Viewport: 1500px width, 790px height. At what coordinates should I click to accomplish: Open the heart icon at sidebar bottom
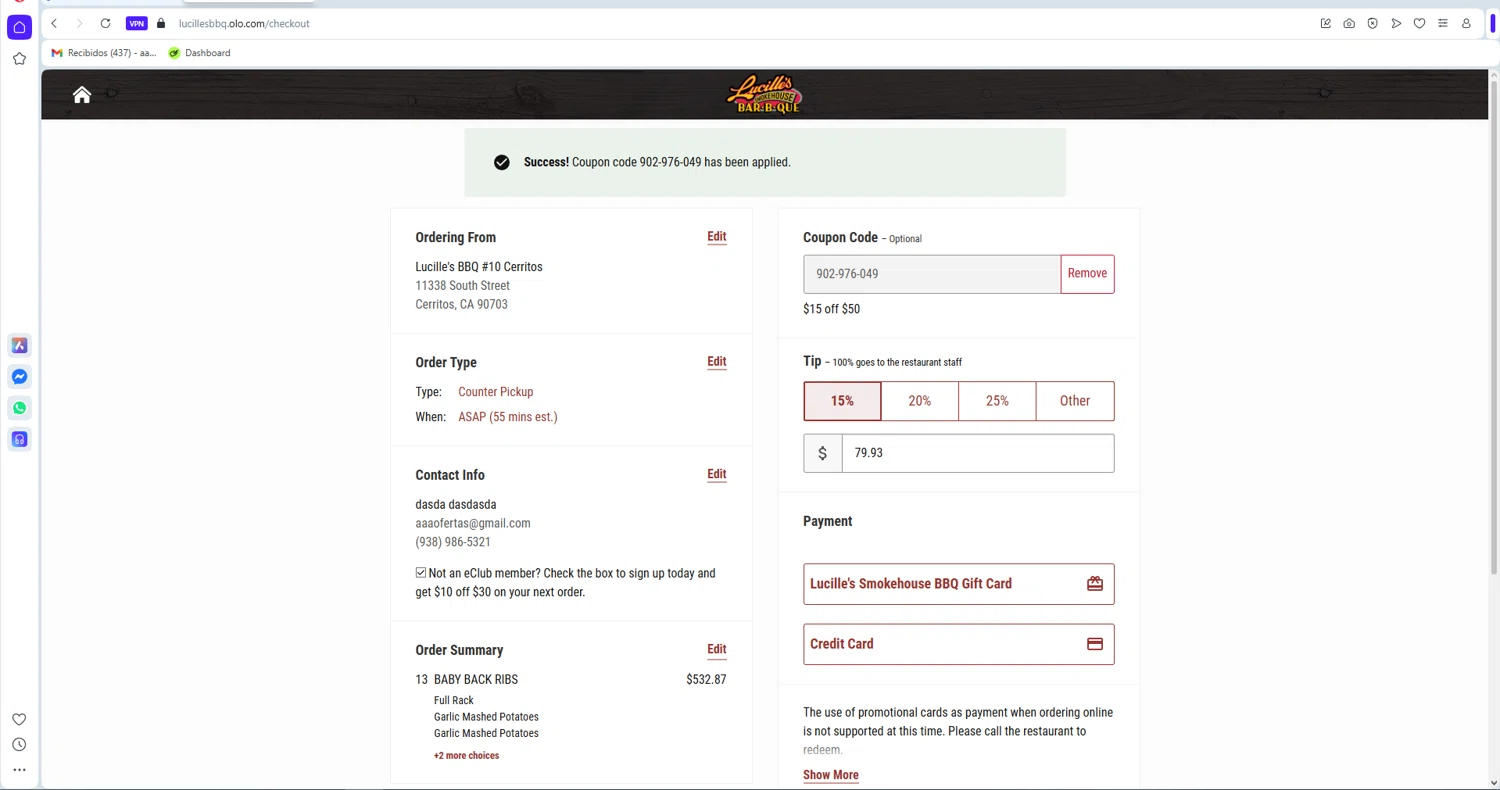(x=19, y=719)
